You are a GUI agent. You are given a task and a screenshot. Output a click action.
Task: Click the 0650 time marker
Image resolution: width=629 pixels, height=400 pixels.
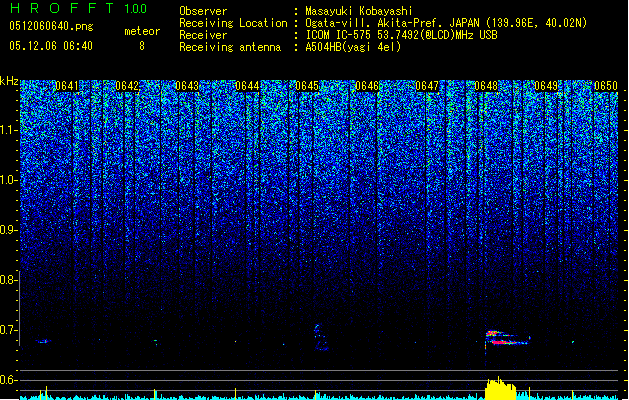coord(606,86)
